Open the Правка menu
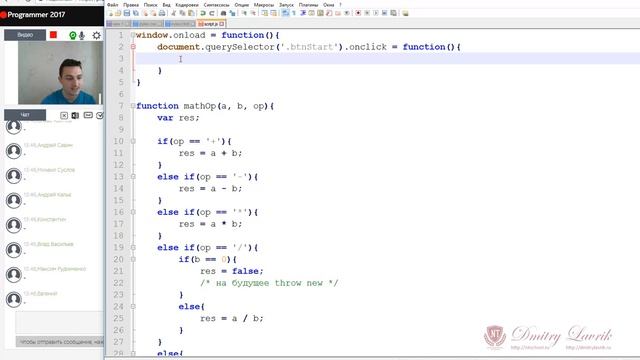 coord(131,5)
